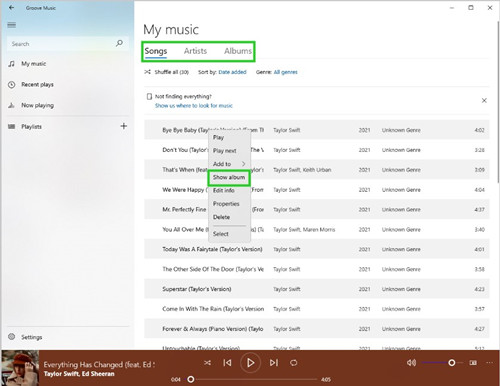
Task: Select the song Bye Bye Baby
Action: click(317, 130)
